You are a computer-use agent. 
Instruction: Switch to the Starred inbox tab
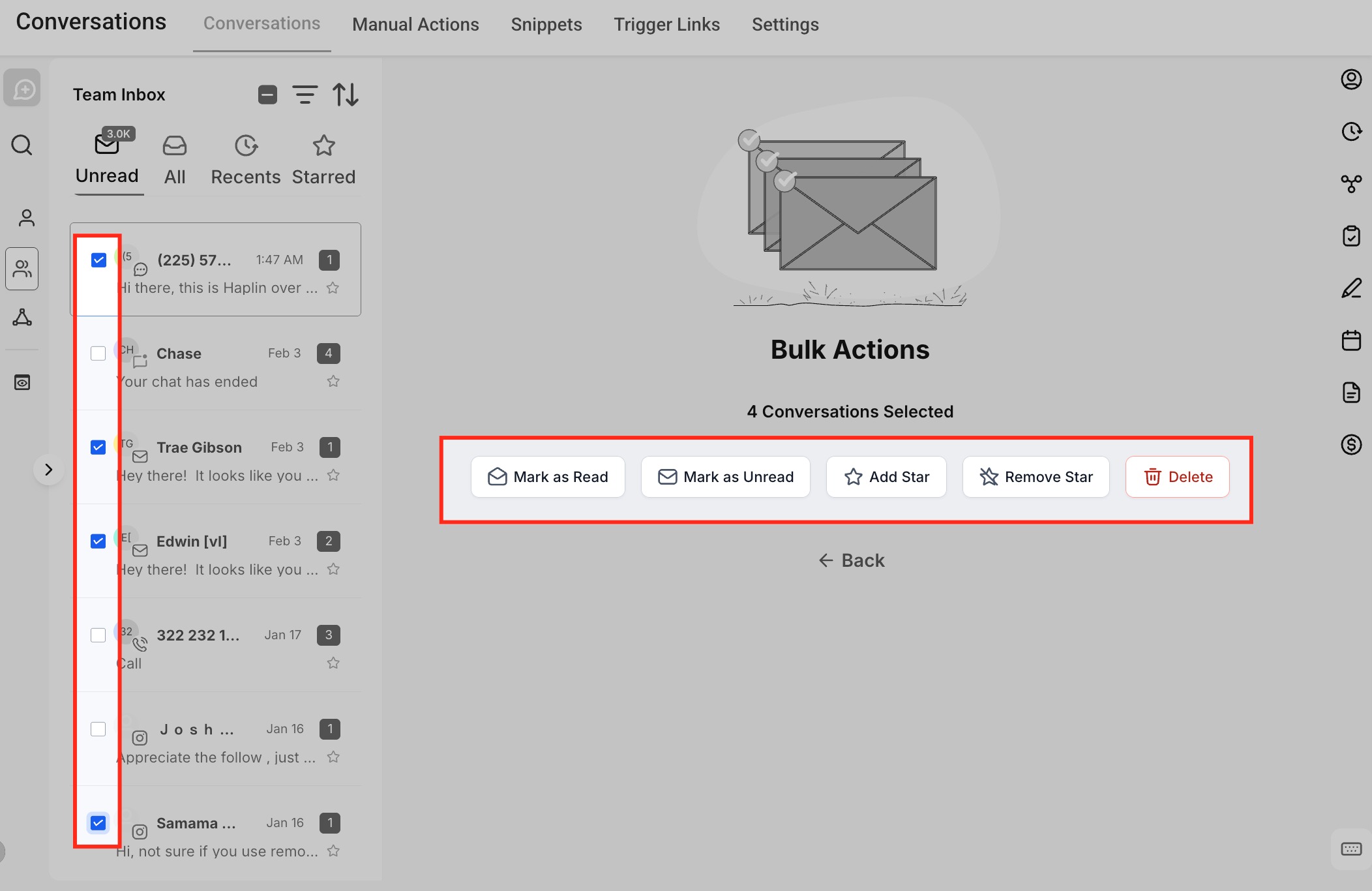(x=323, y=160)
